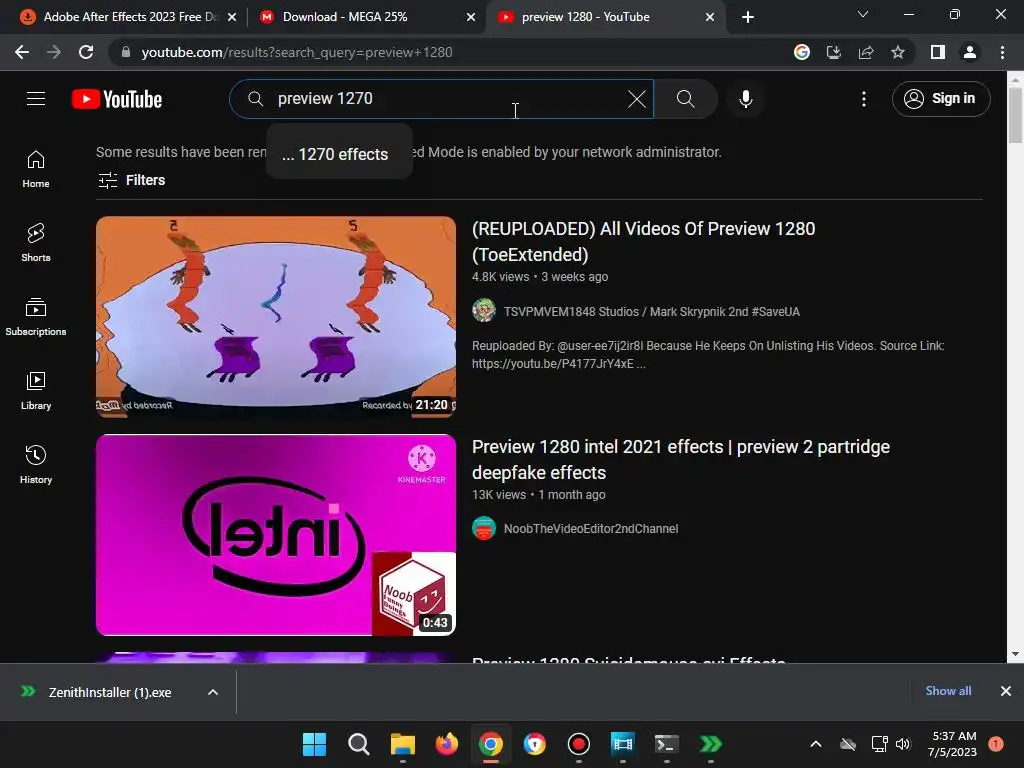Launch Firefox from the taskbar
Image resolution: width=1024 pixels, height=768 pixels.
point(447,744)
